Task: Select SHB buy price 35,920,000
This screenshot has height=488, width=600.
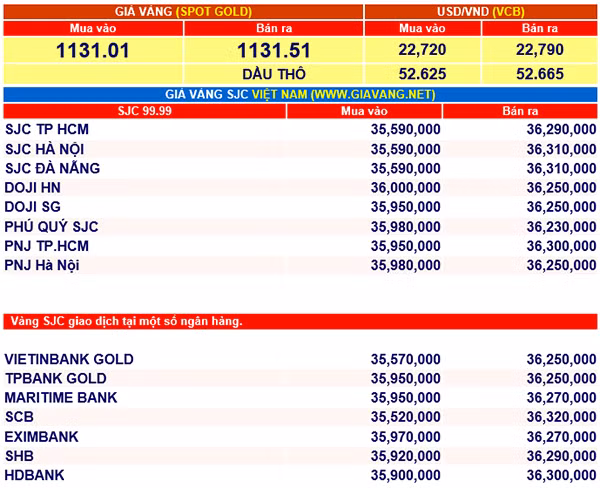Action: 406,456
